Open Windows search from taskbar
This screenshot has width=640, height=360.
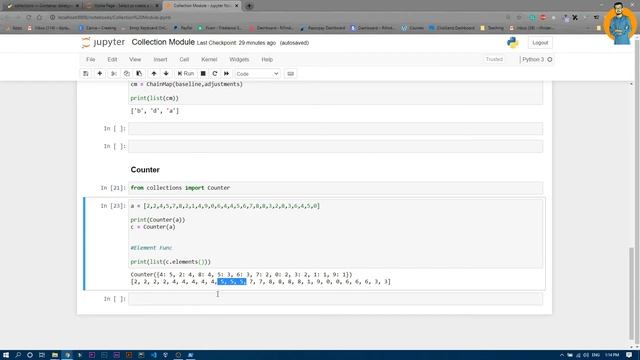tap(18, 355)
